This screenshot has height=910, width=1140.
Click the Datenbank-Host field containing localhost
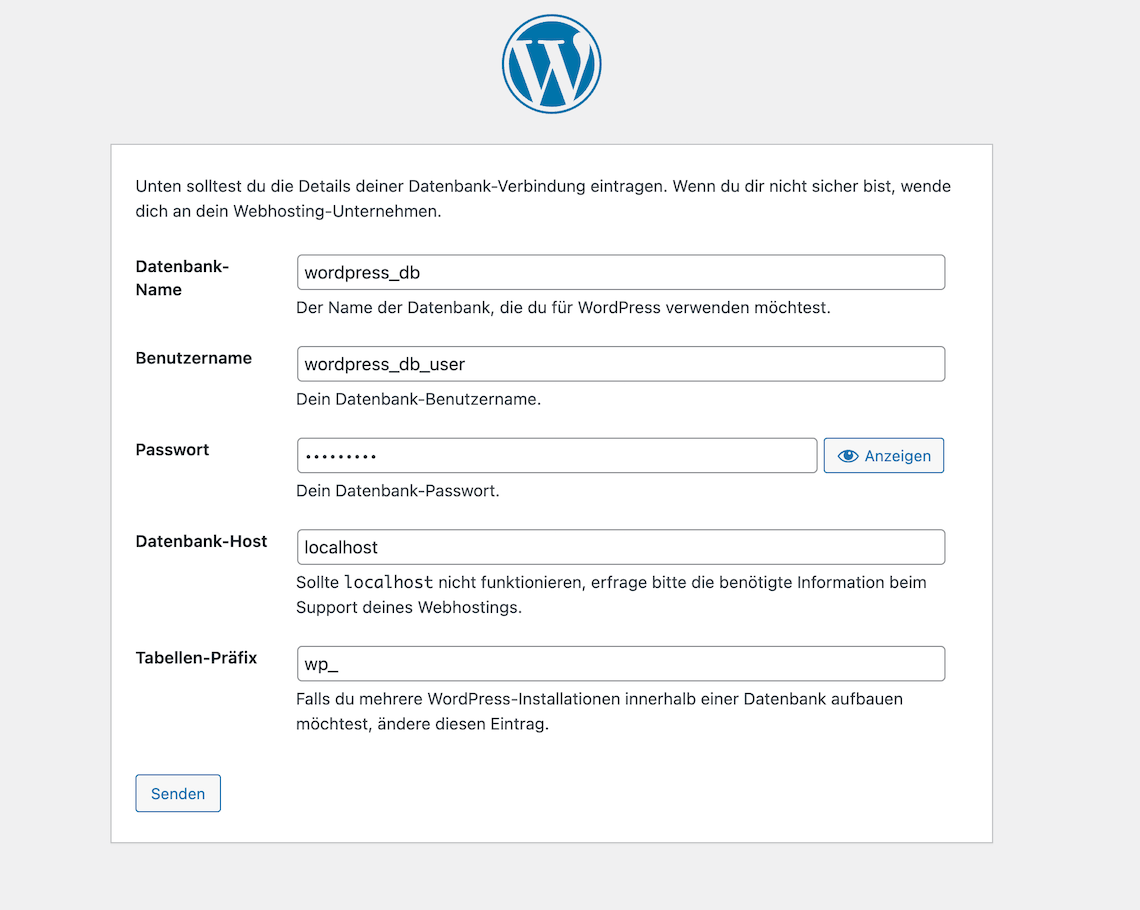pos(620,547)
